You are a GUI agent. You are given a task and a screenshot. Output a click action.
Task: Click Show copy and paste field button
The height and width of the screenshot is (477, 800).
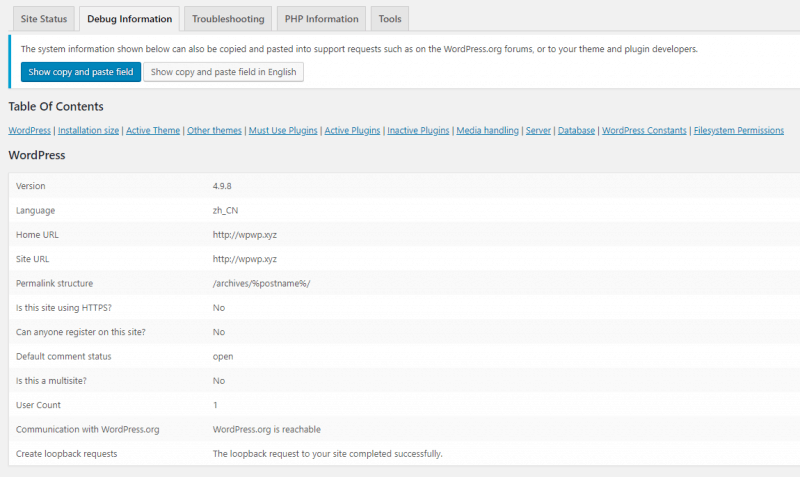[x=81, y=72]
